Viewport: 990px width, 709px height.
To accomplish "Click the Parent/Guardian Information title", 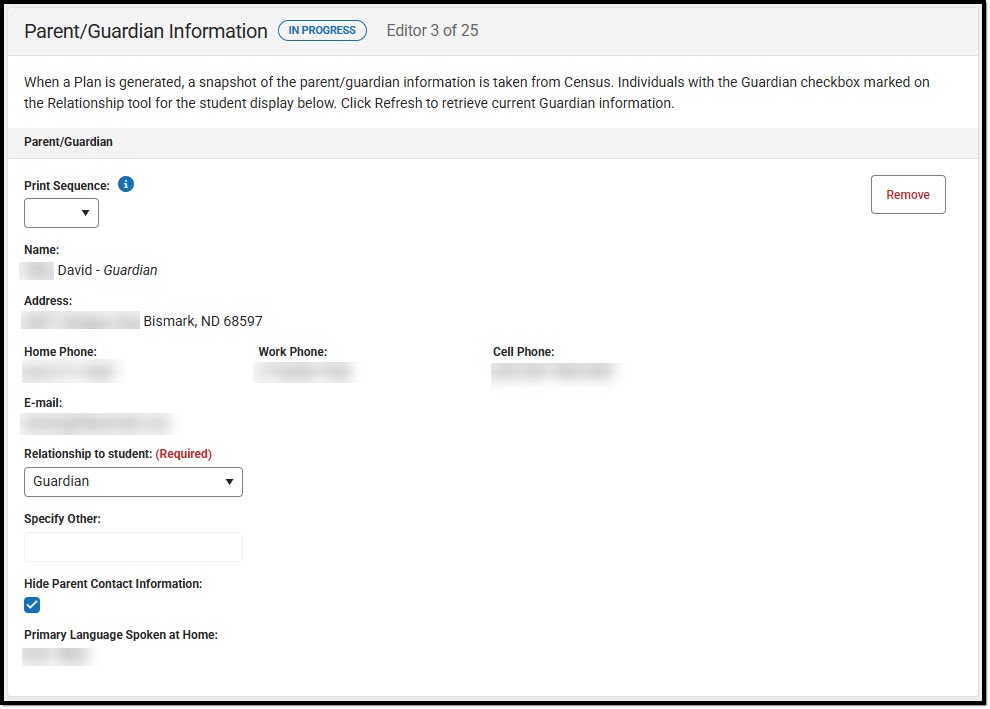I will pos(145,31).
